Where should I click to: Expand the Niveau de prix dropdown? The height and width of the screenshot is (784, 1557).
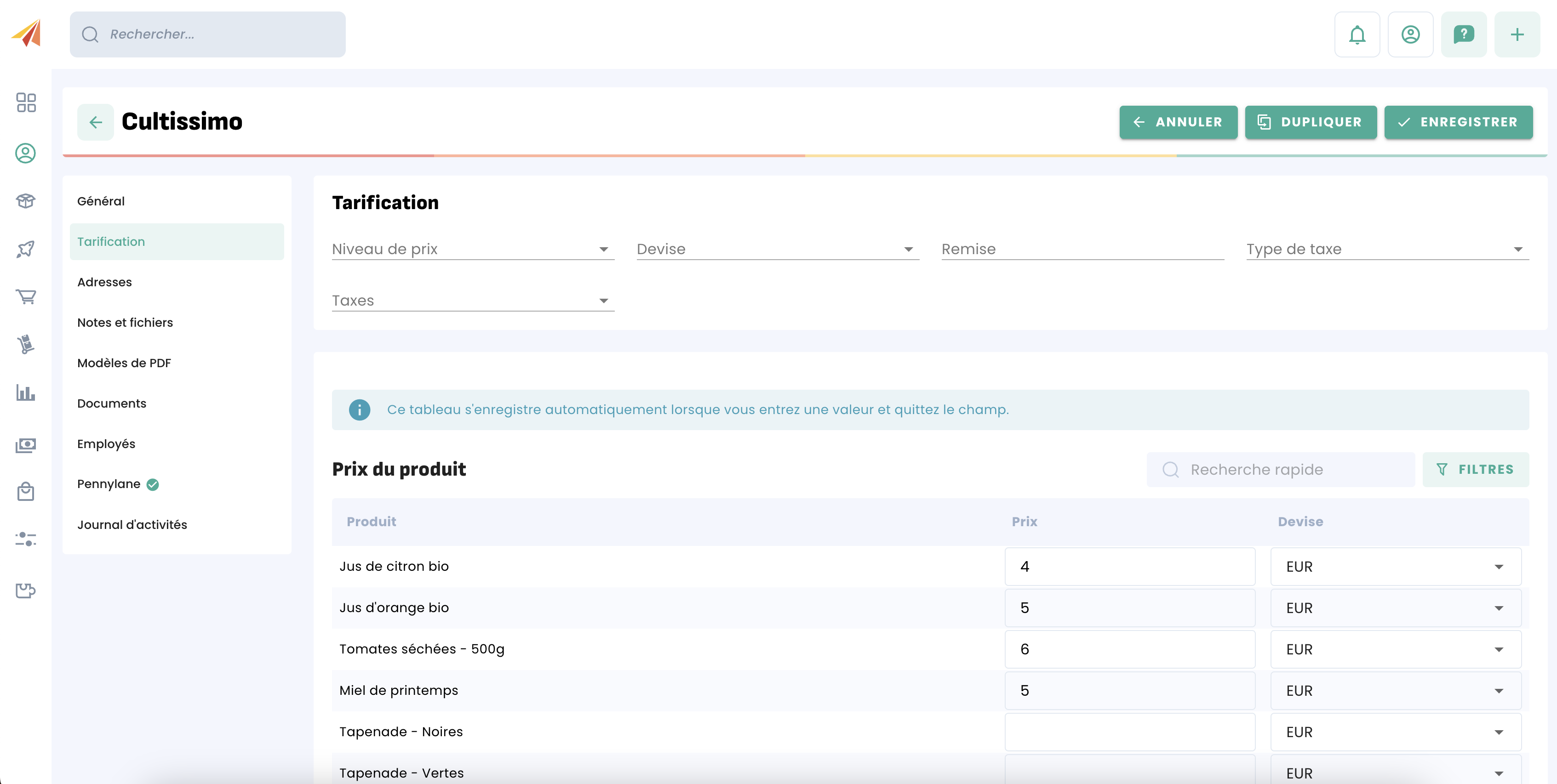click(473, 249)
